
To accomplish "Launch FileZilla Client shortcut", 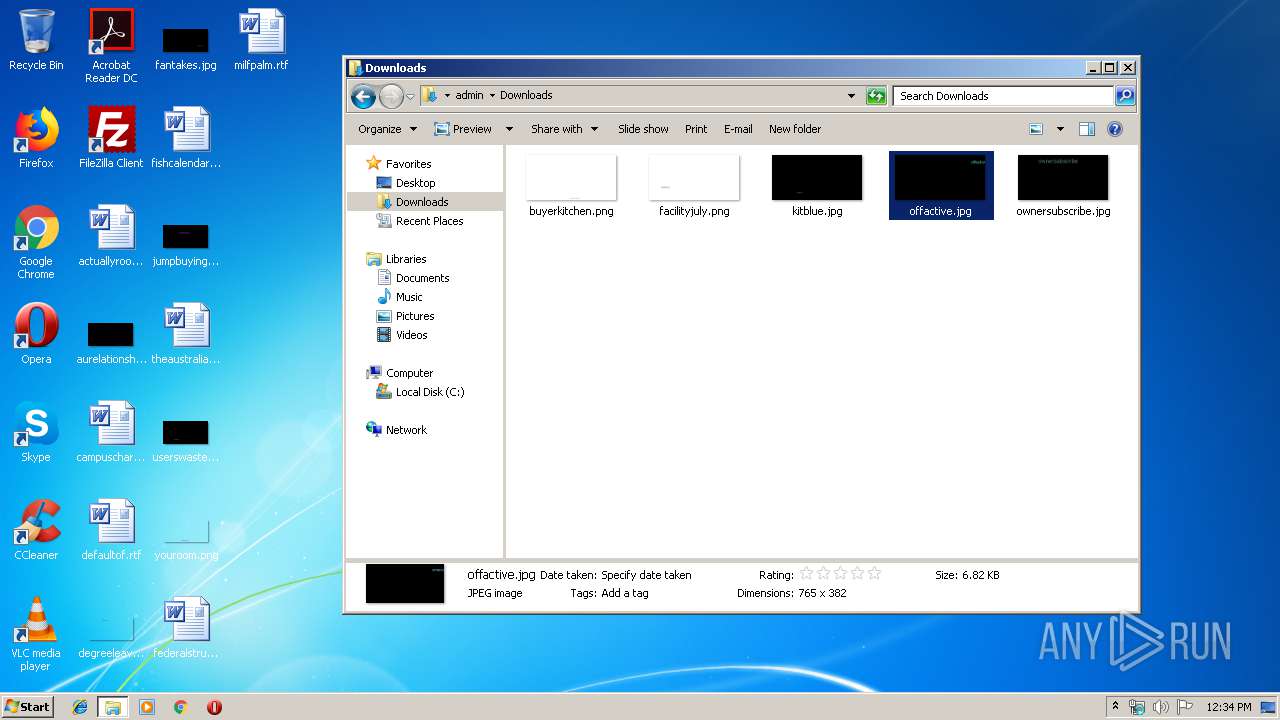I will click(111, 138).
